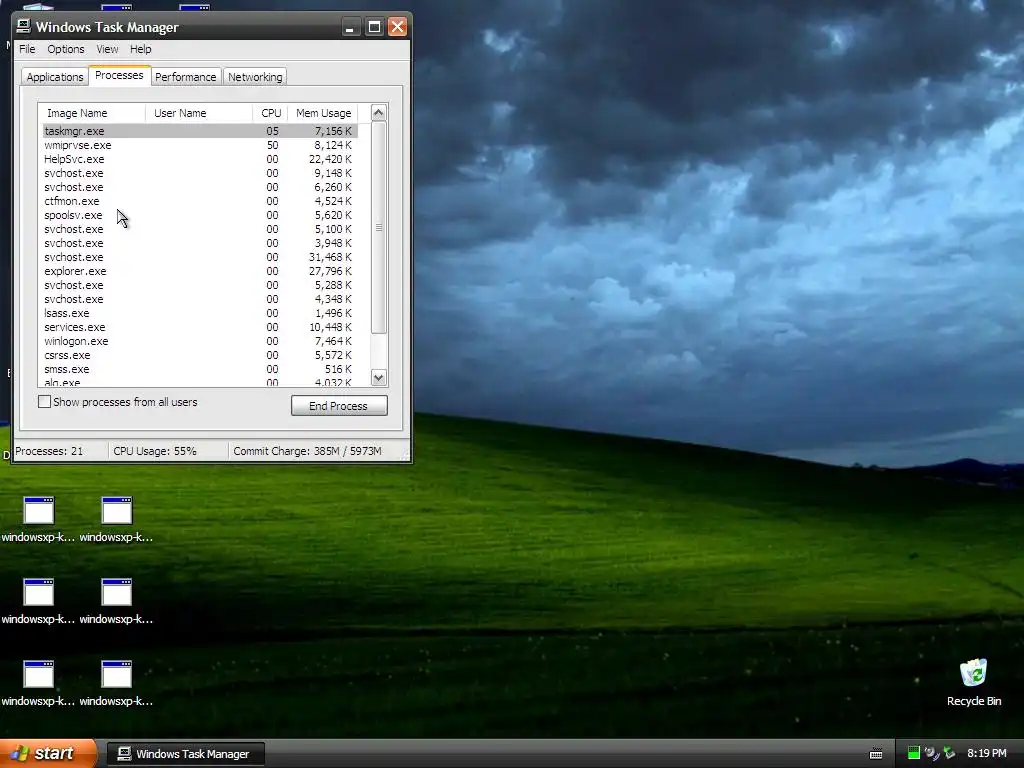The image size is (1024, 768).
Task: Switch to the Performance tab
Action: pyautogui.click(x=185, y=77)
